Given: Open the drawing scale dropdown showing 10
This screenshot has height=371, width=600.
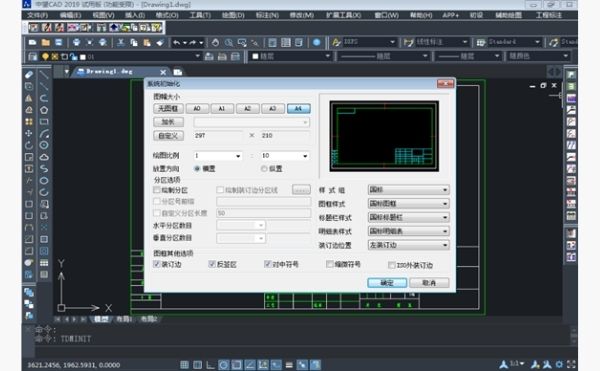Looking at the screenshot, I should click(285, 156).
